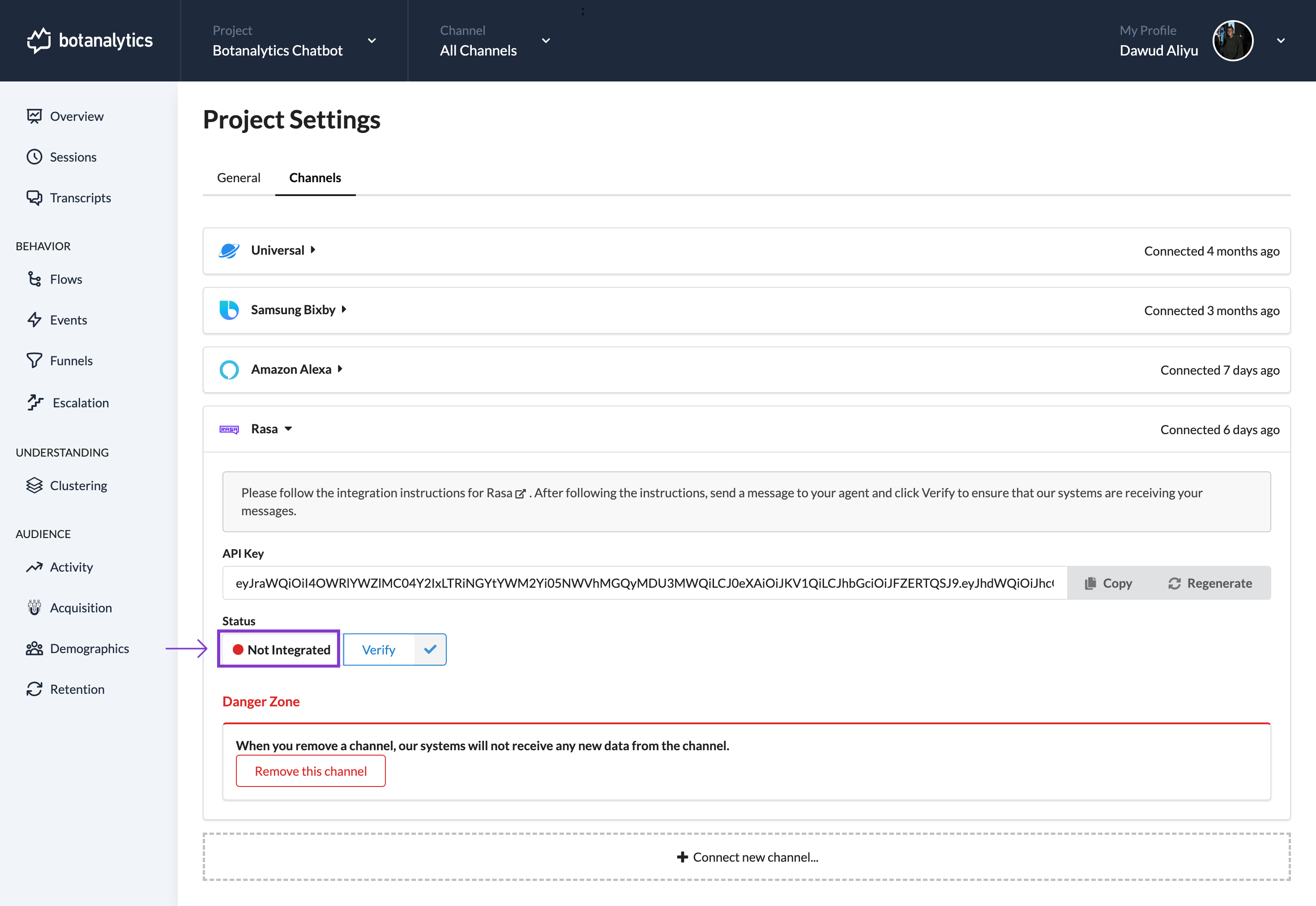This screenshot has height=906, width=1316.
Task: Open Clustering layers icon in sidebar
Action: (34, 485)
